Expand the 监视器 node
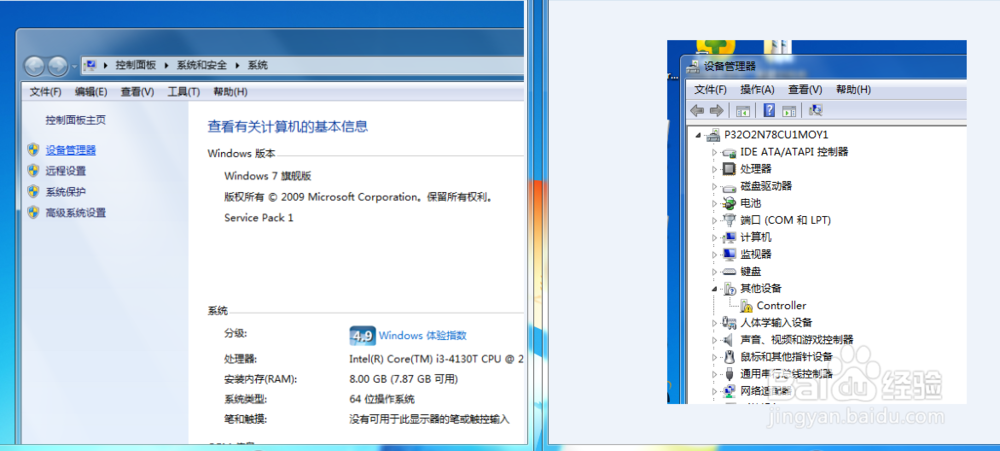1000x451 pixels. pyautogui.click(x=715, y=255)
